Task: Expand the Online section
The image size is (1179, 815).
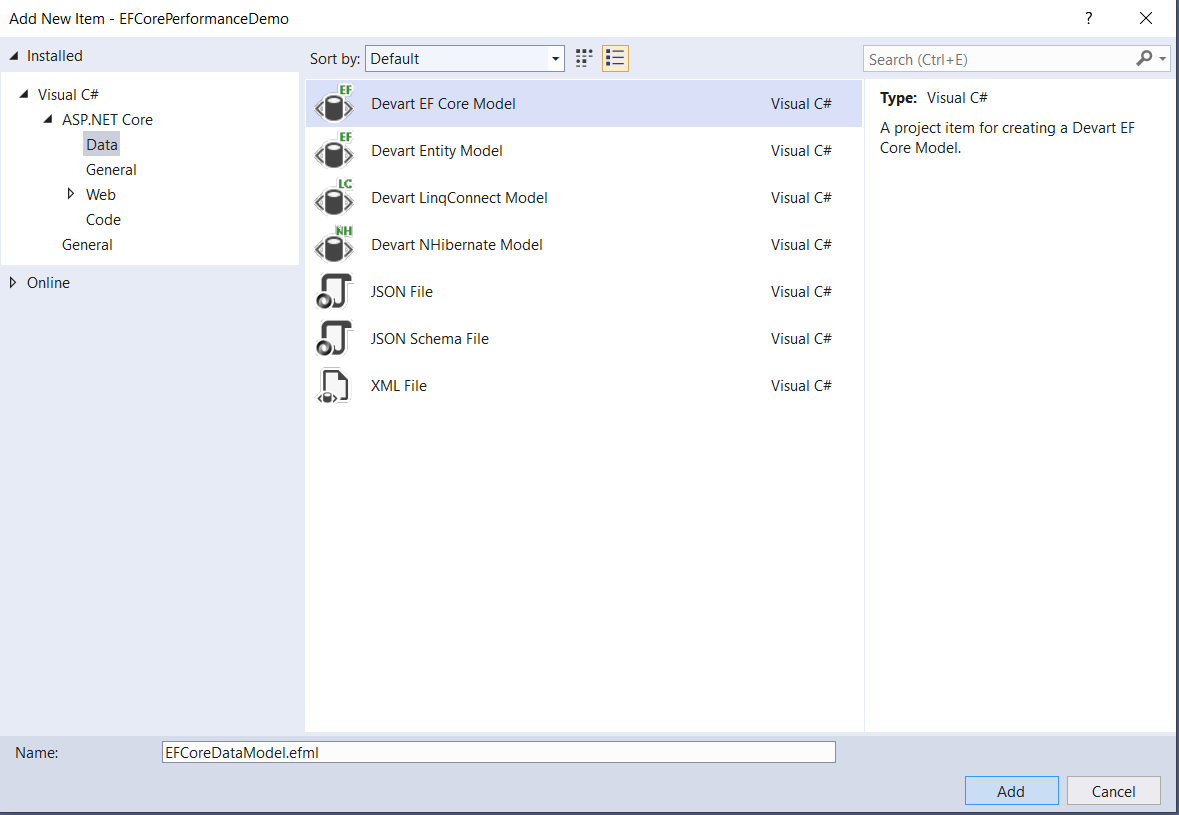Action: [13, 283]
